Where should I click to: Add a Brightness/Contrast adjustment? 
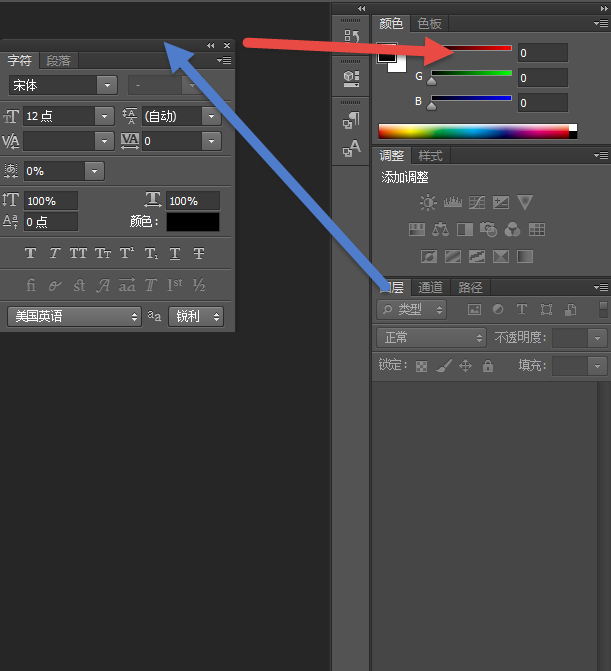(x=428, y=202)
